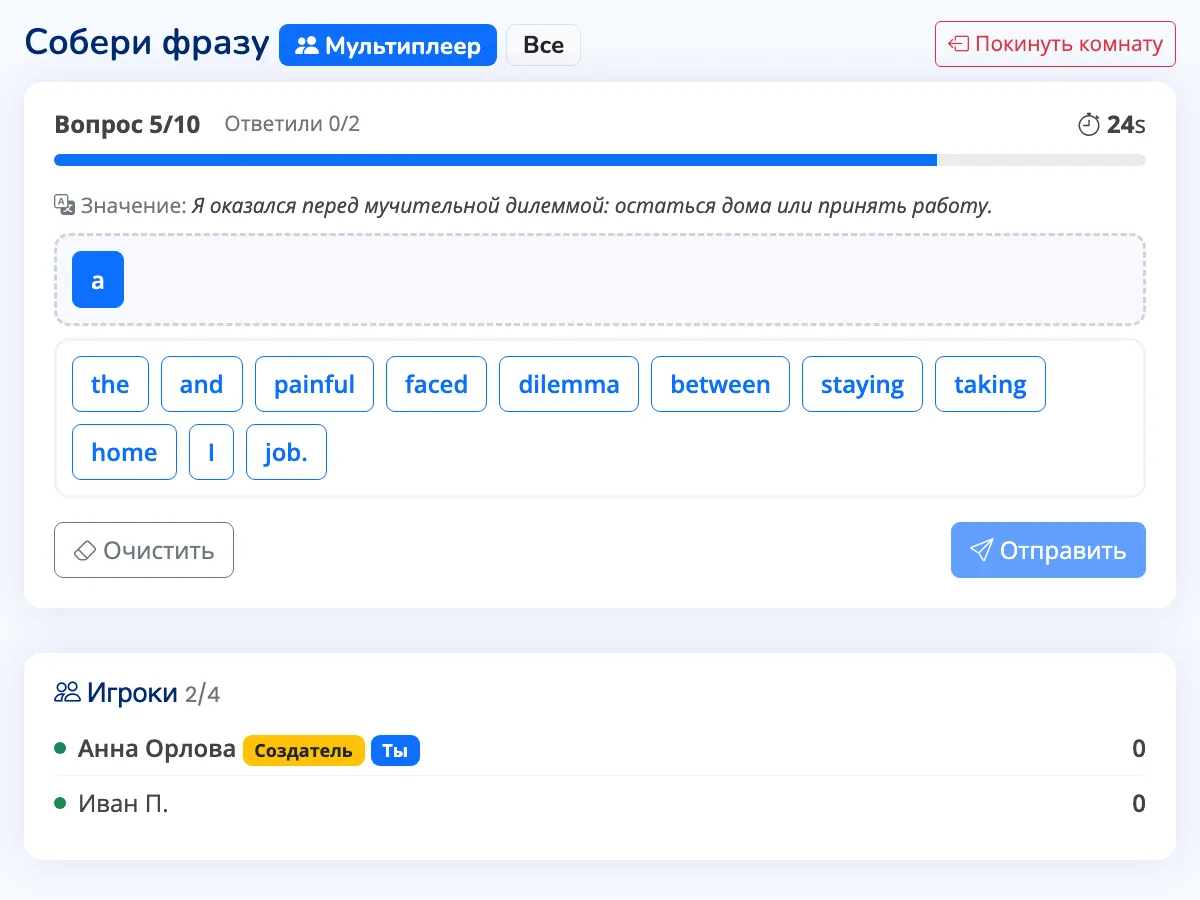
Task: Click the dashed answer drop area
Action: pos(600,279)
